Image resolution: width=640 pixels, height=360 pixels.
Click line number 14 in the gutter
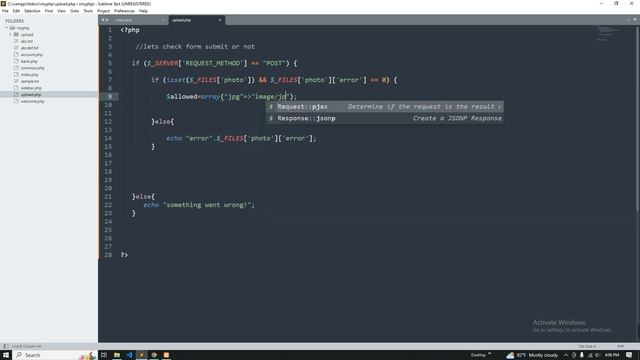[x=108, y=138]
